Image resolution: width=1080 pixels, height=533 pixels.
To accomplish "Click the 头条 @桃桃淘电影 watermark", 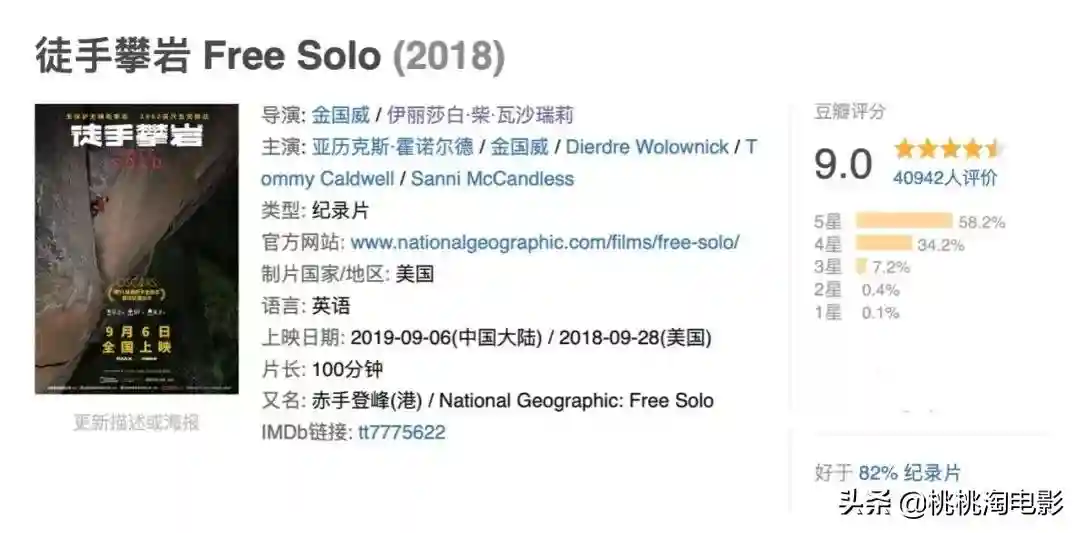I will [950, 502].
